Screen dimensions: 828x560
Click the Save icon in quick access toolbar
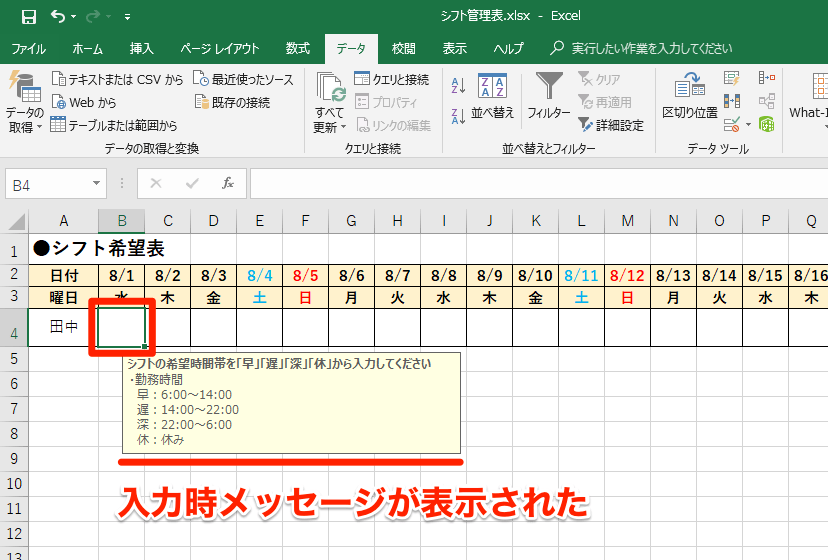(x=29, y=17)
